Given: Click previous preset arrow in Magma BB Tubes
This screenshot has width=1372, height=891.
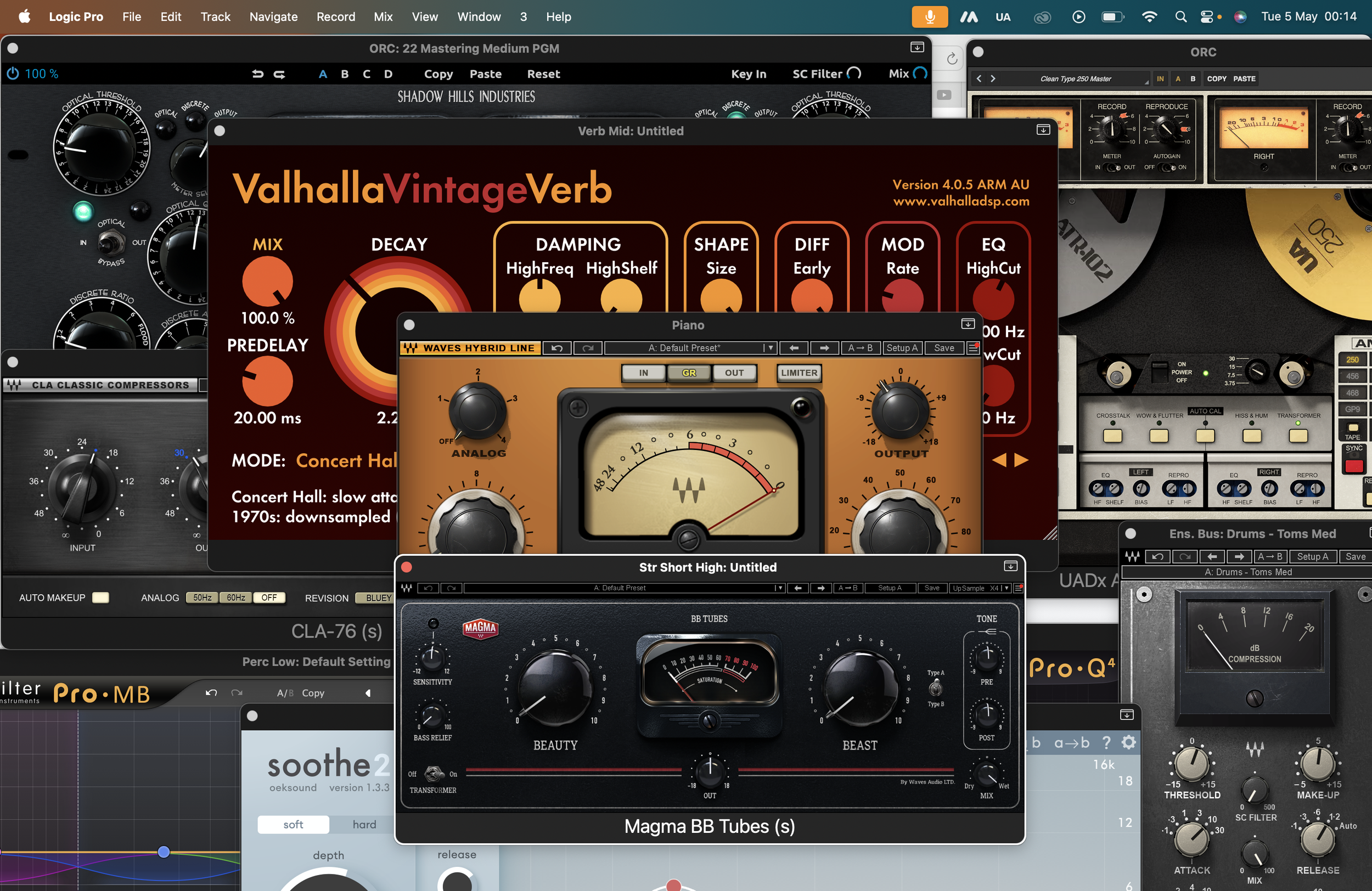Looking at the screenshot, I should point(798,588).
